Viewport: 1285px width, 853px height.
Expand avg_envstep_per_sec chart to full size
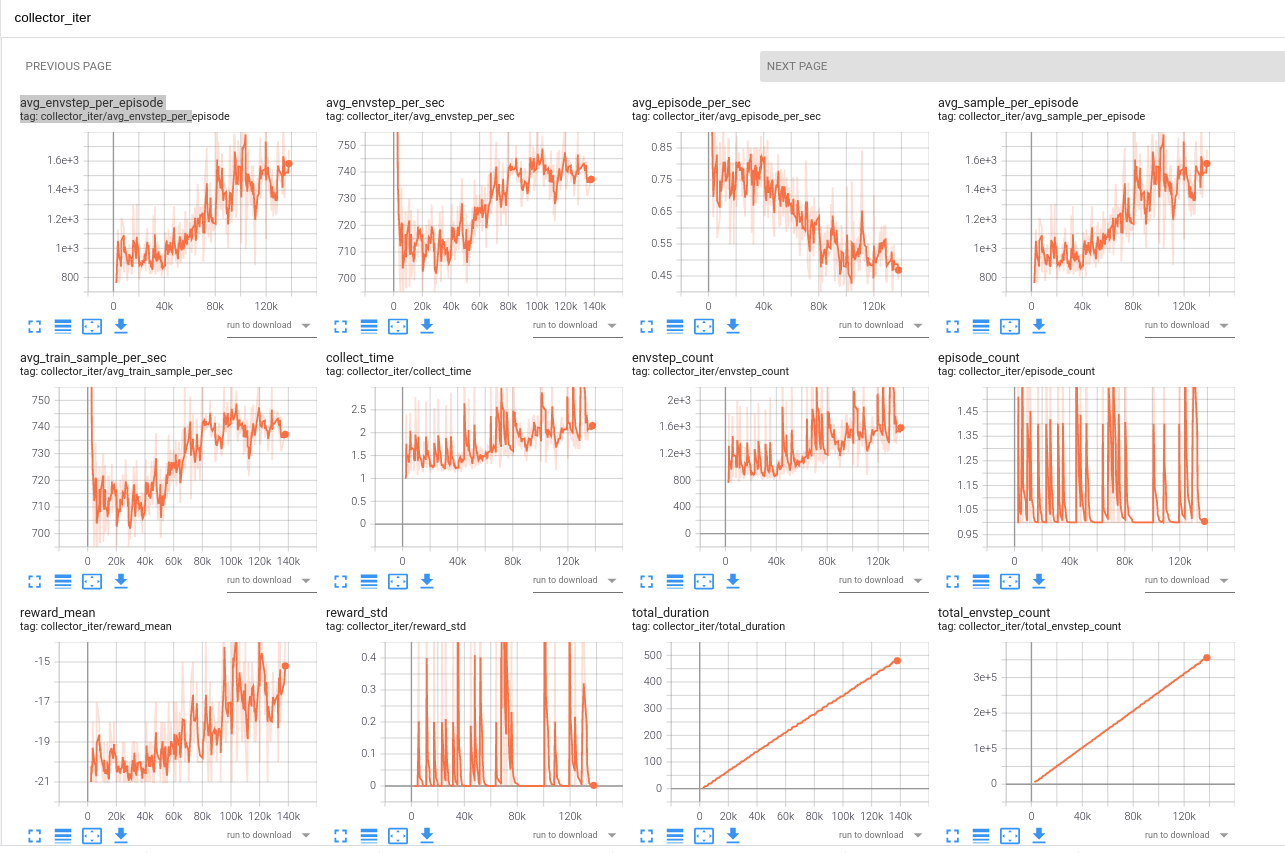(340, 326)
